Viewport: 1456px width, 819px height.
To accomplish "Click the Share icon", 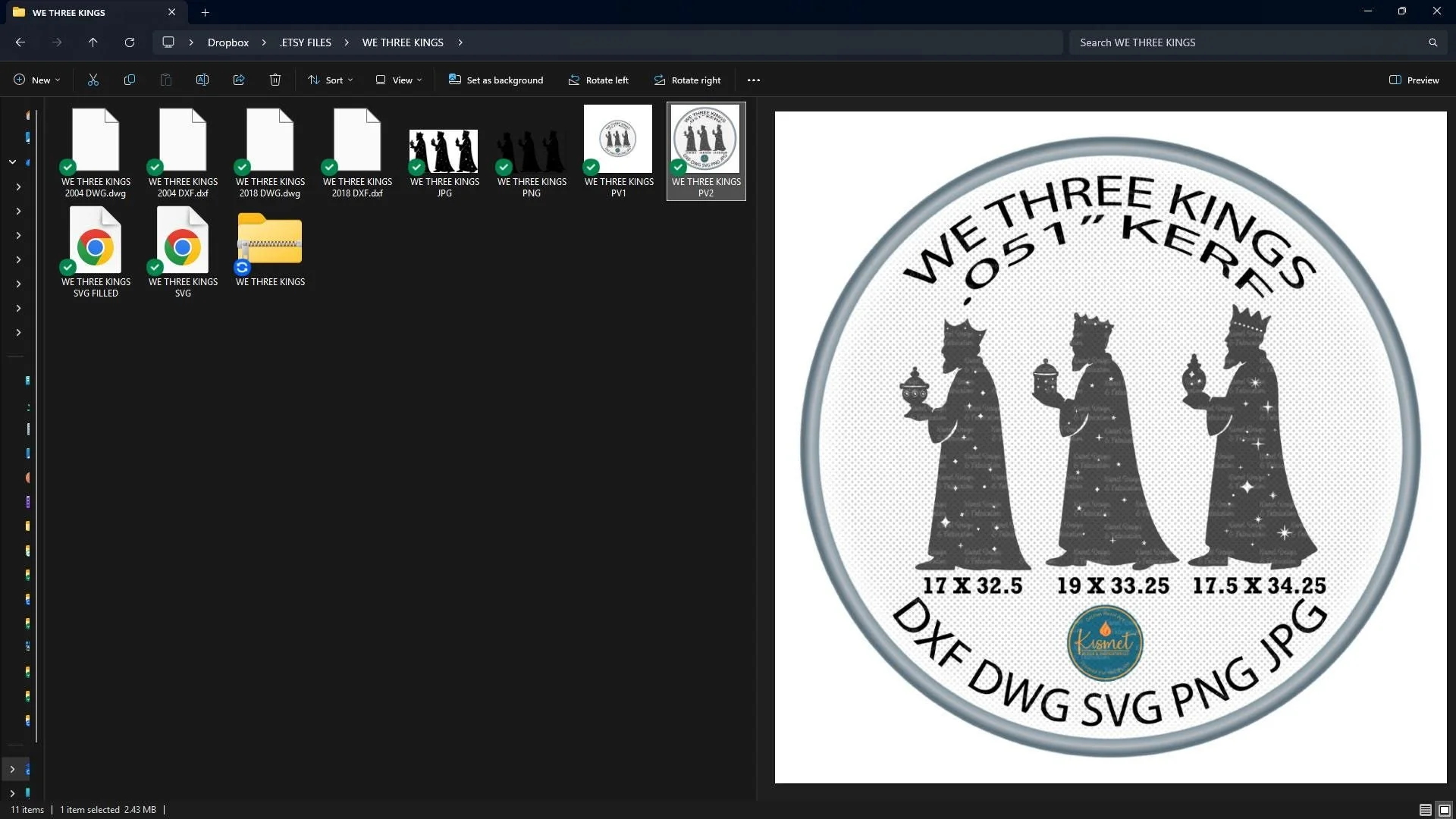I will click(x=239, y=80).
